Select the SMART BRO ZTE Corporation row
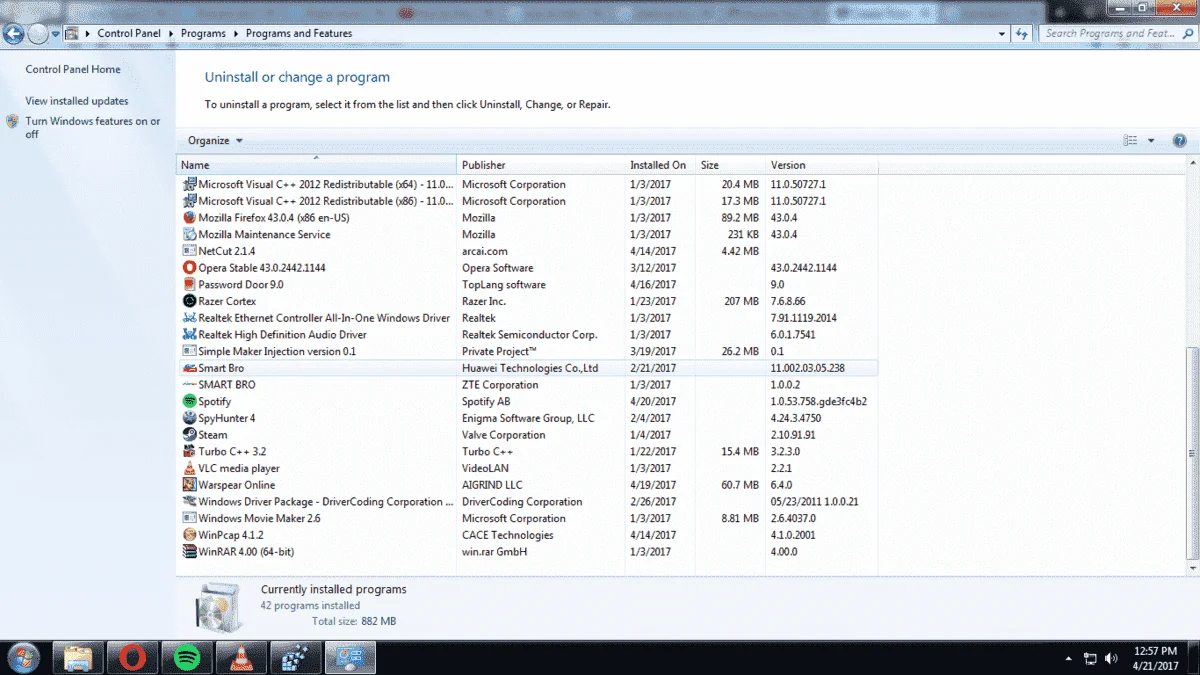 [x=528, y=385]
